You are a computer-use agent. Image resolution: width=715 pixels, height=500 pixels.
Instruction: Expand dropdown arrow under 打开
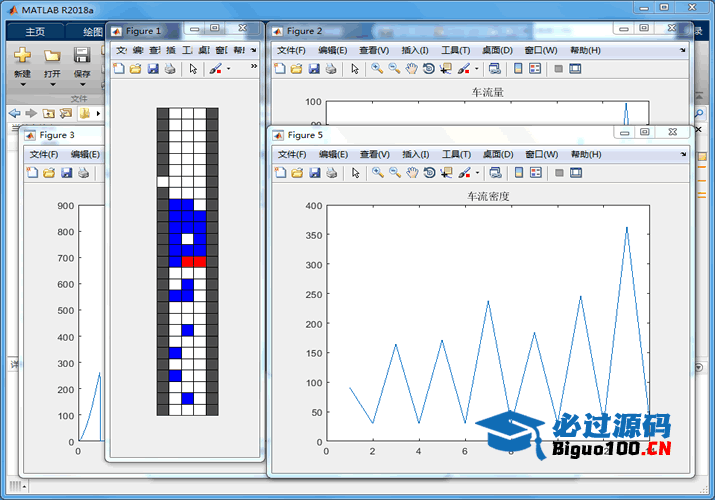52,84
